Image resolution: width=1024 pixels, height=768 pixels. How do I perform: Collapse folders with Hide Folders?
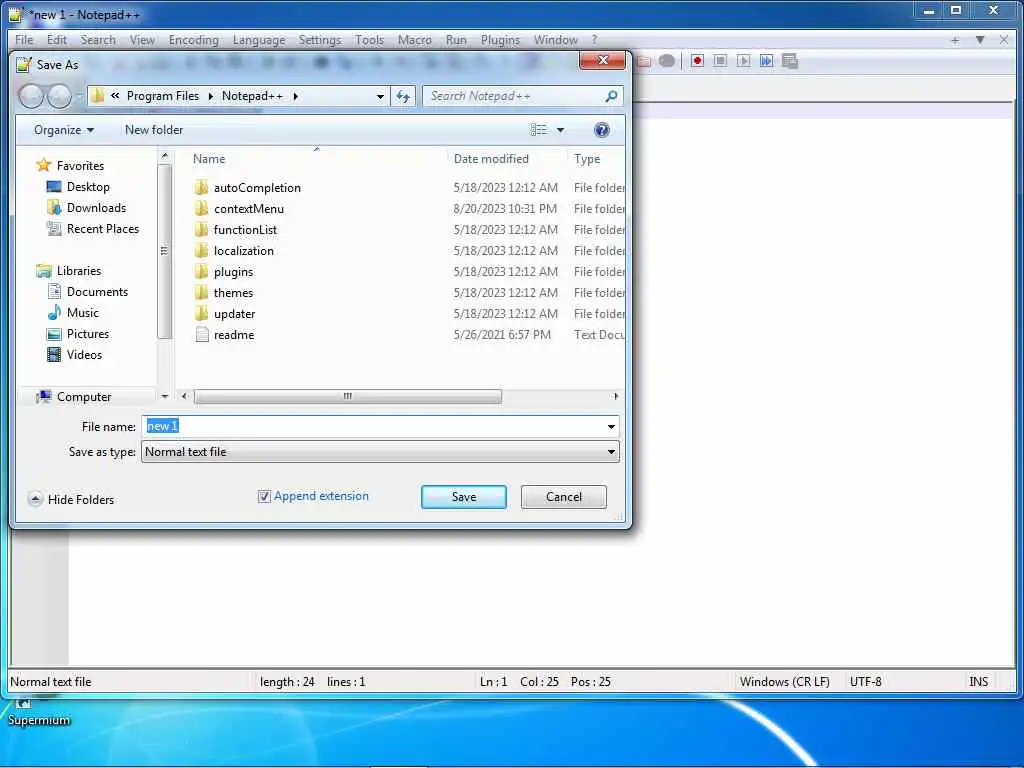[x=71, y=500]
